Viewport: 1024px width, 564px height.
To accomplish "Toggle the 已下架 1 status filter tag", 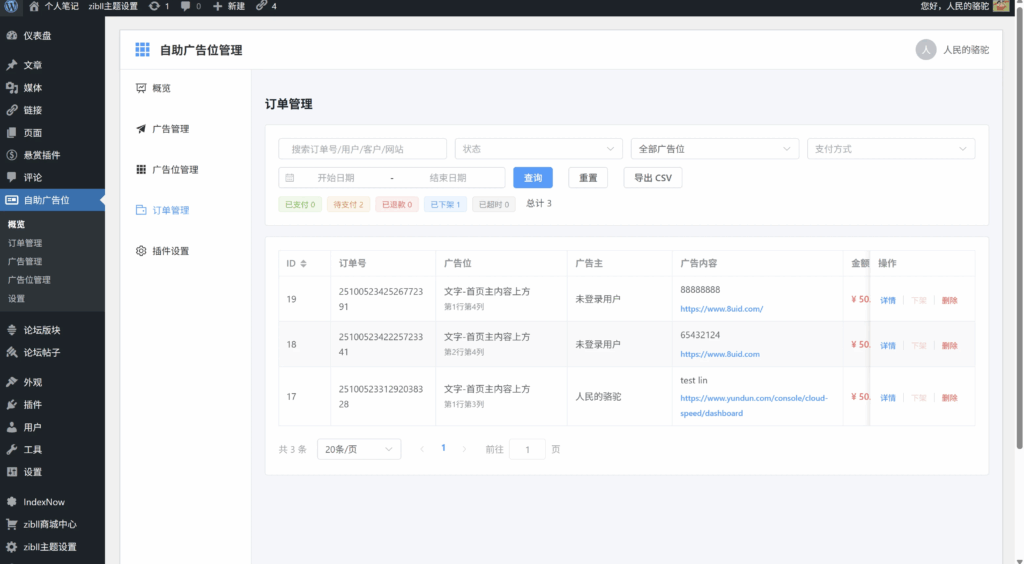I will (x=445, y=204).
